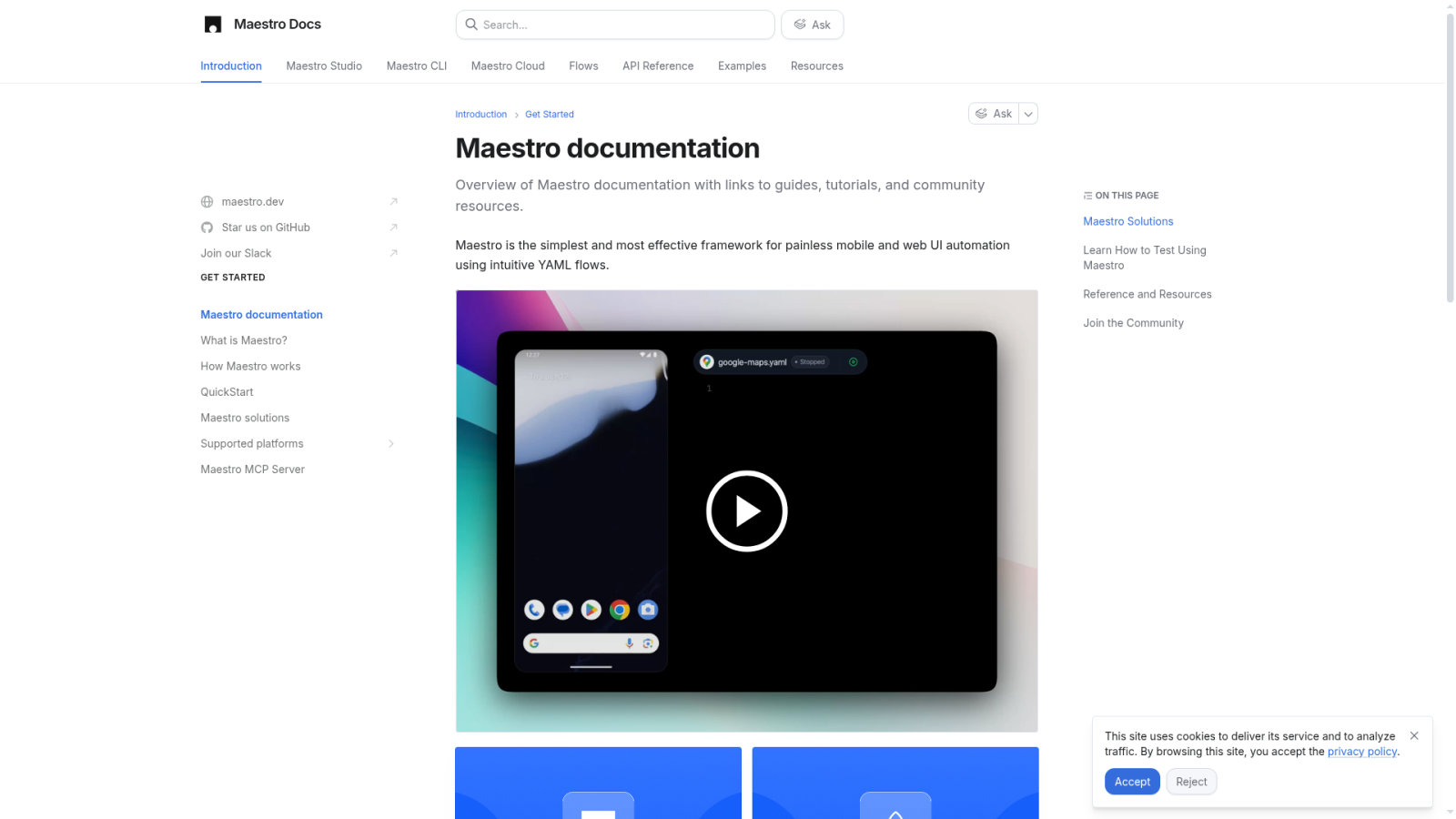Screen dimensions: 1456x819
Task: Go to Maestro Cloud tab
Action: click(508, 66)
